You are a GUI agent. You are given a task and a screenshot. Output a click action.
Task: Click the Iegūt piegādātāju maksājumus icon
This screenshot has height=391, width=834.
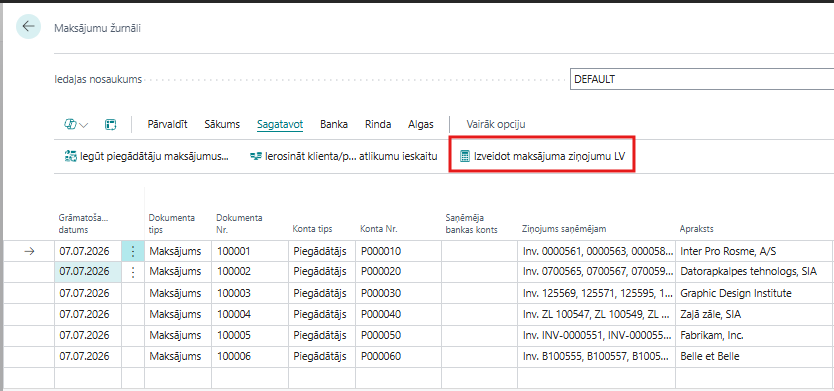click(70, 156)
